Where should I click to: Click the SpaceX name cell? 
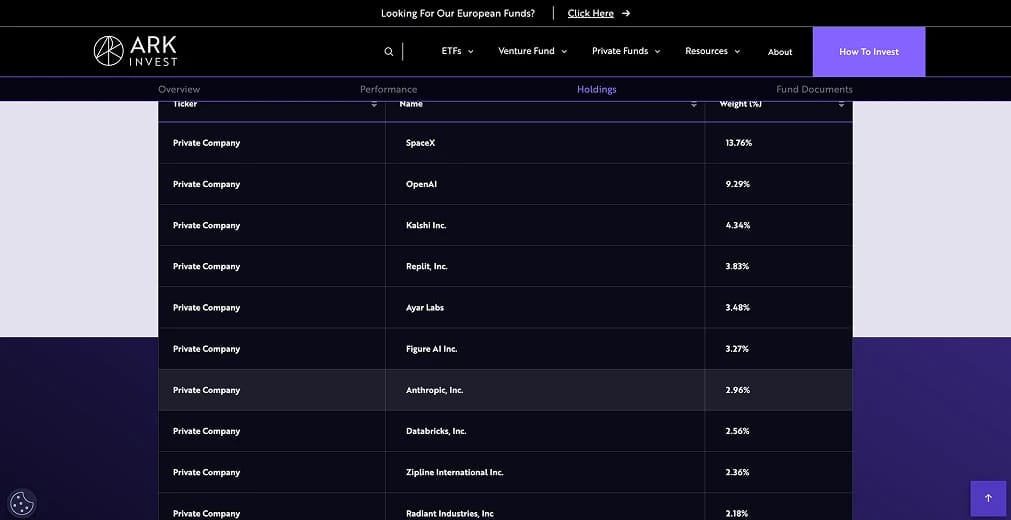tap(420, 143)
